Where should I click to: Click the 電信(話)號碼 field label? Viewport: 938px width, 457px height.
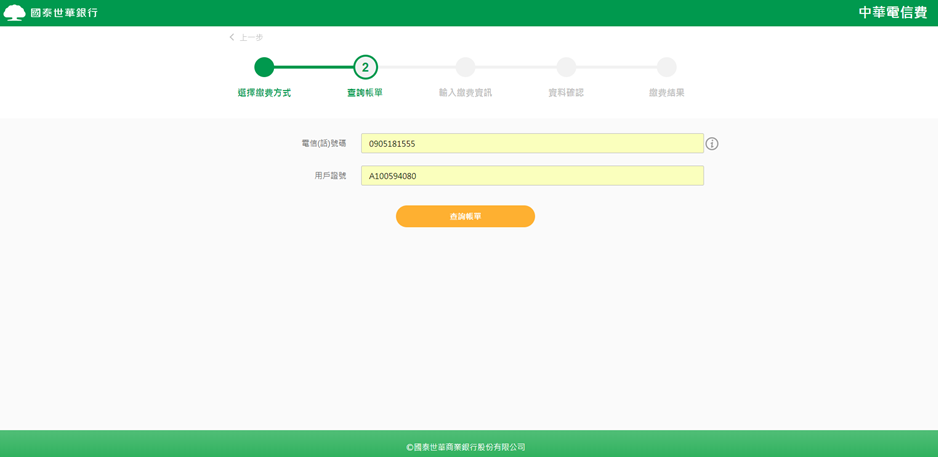click(x=324, y=144)
